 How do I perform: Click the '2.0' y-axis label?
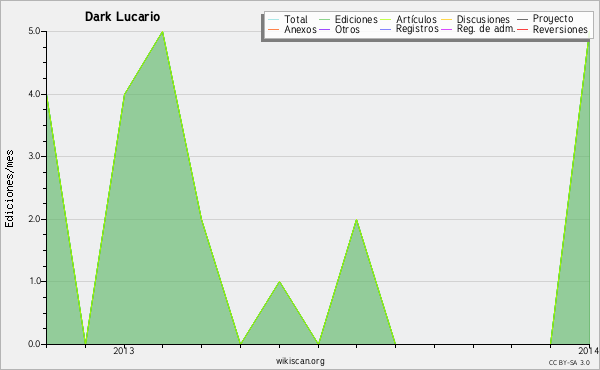pyautogui.click(x=34, y=219)
